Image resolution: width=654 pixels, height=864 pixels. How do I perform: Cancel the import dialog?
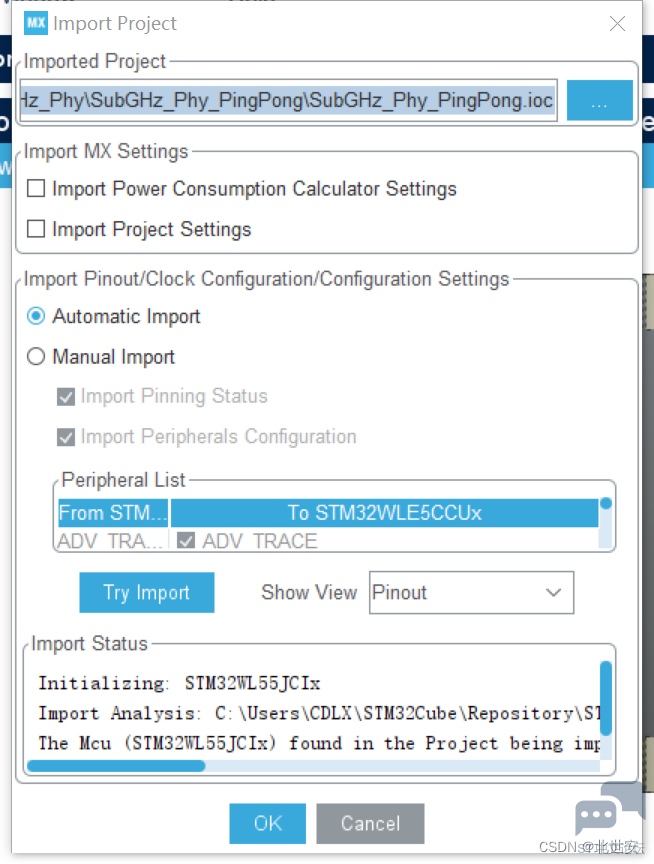click(x=370, y=823)
